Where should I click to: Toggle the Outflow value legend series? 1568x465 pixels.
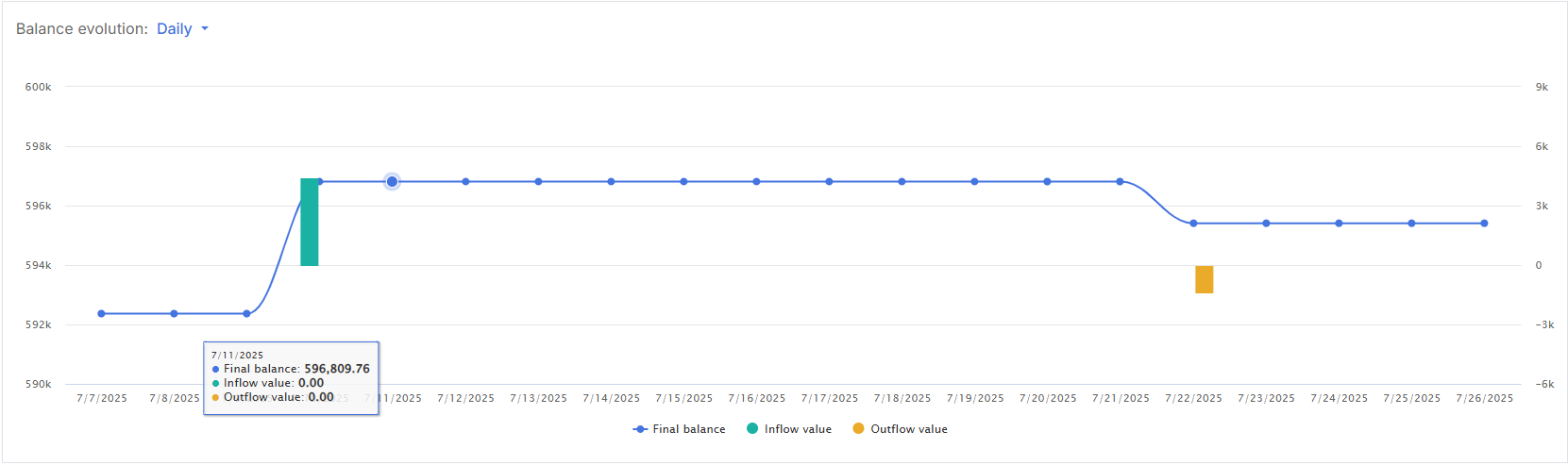click(x=908, y=429)
